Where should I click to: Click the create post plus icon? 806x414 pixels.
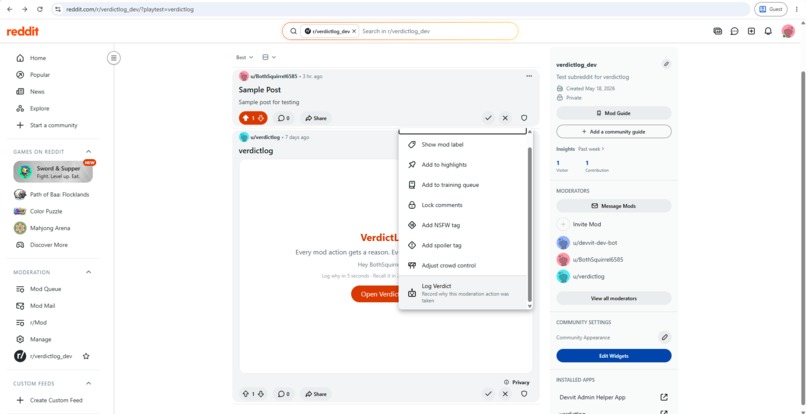[x=751, y=31]
